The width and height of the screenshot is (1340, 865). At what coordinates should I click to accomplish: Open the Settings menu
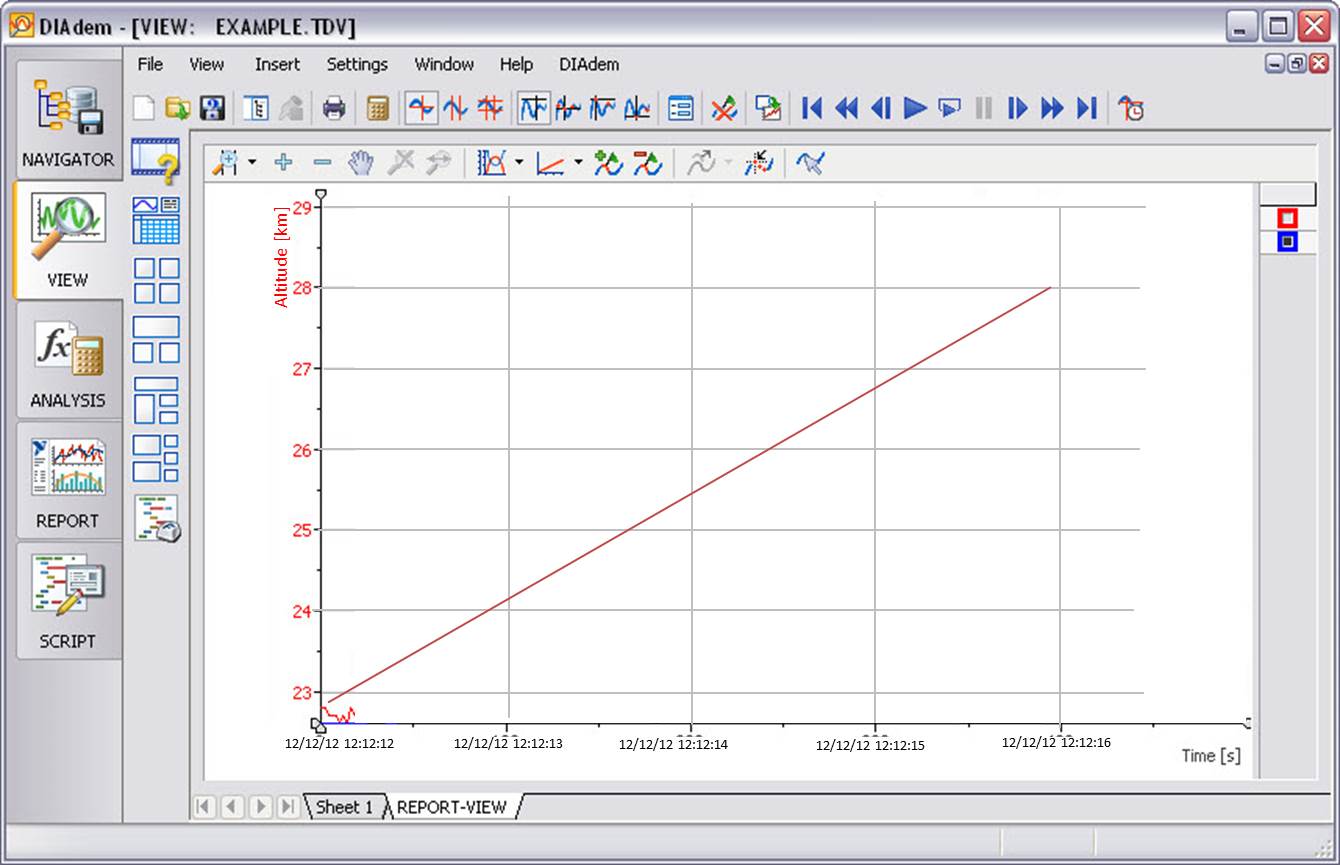[357, 64]
